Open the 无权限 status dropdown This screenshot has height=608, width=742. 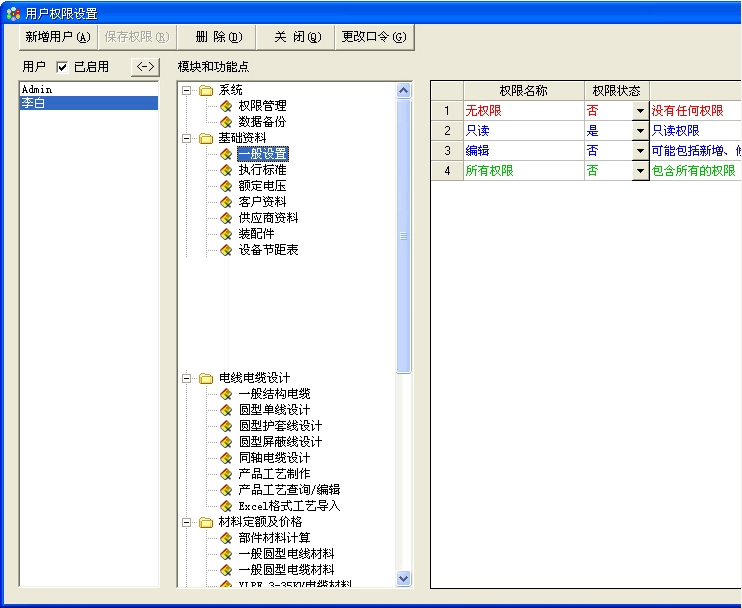pyautogui.click(x=640, y=111)
